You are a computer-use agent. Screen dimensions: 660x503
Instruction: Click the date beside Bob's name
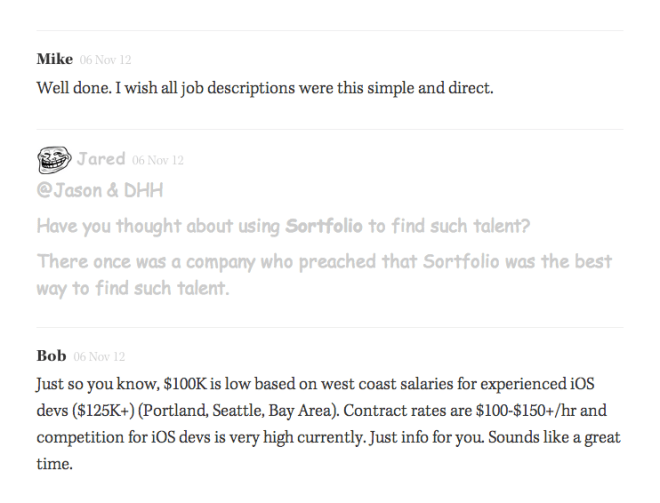[x=96, y=356]
